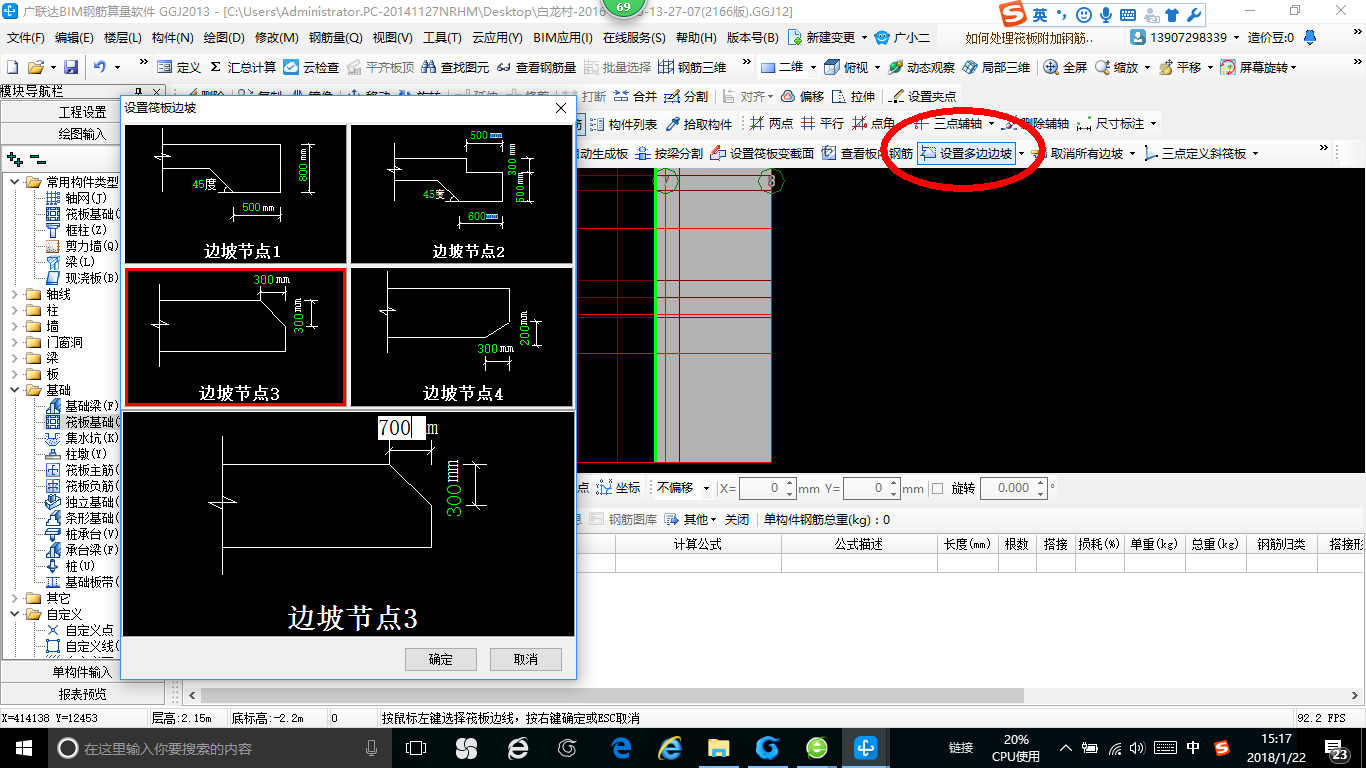Select 偏移 offset tool
1366x768 pixels.
pos(802,96)
